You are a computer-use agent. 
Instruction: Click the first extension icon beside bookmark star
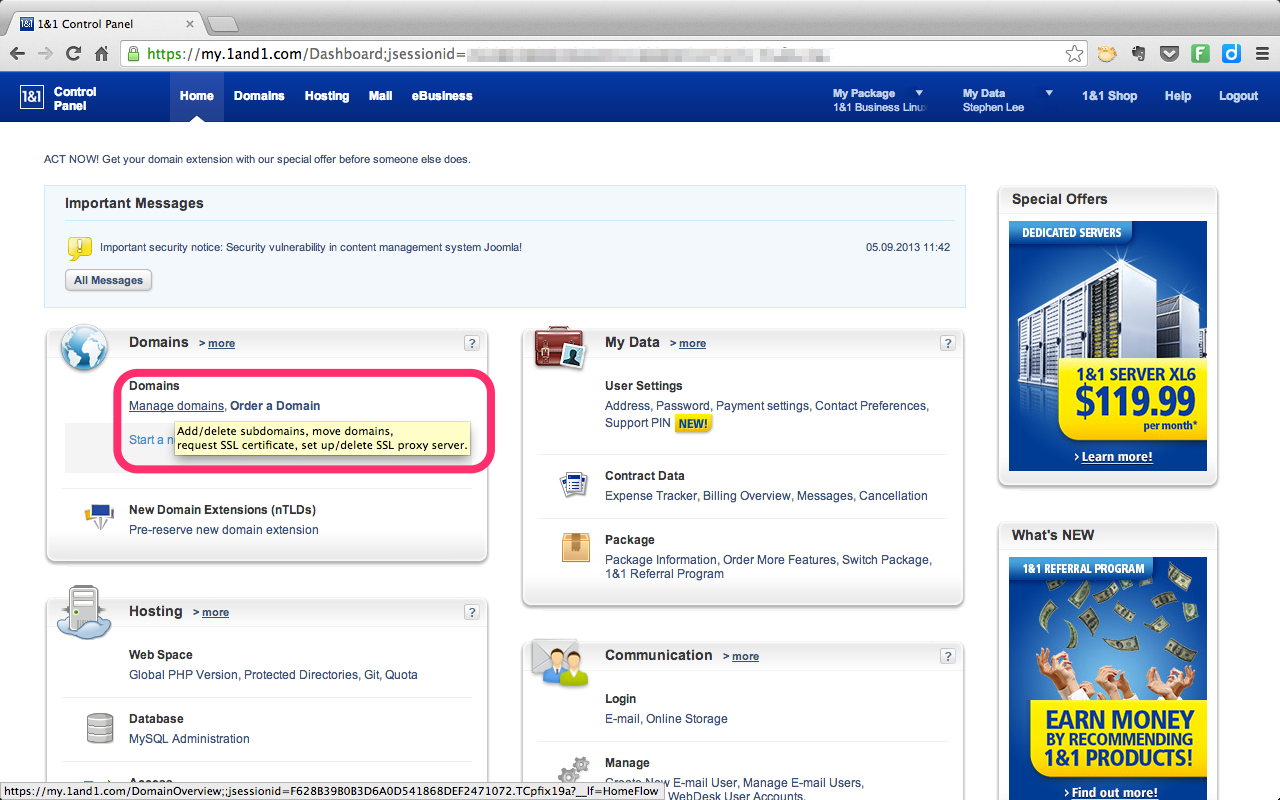pyautogui.click(x=1106, y=54)
